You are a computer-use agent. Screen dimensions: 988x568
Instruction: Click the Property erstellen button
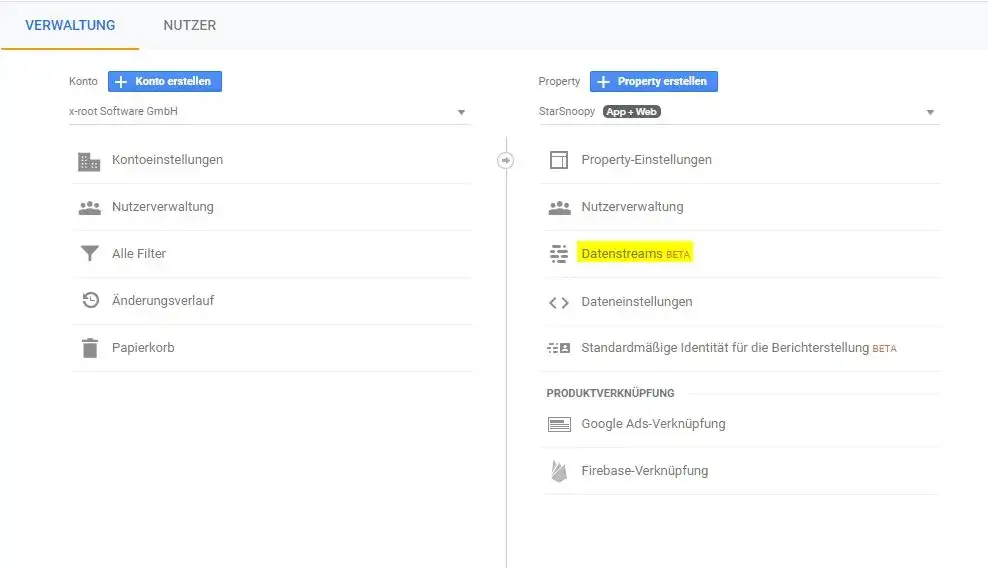coord(653,81)
